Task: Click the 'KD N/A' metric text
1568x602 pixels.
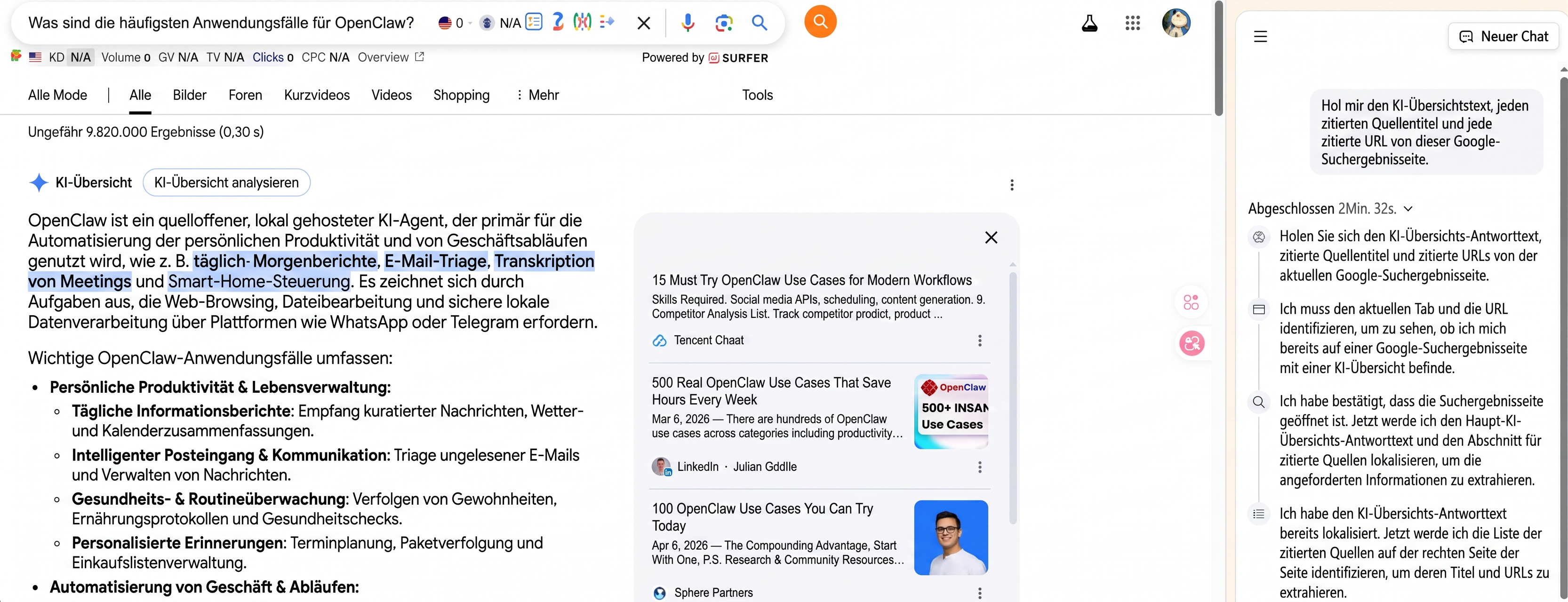Action: pyautogui.click(x=70, y=57)
